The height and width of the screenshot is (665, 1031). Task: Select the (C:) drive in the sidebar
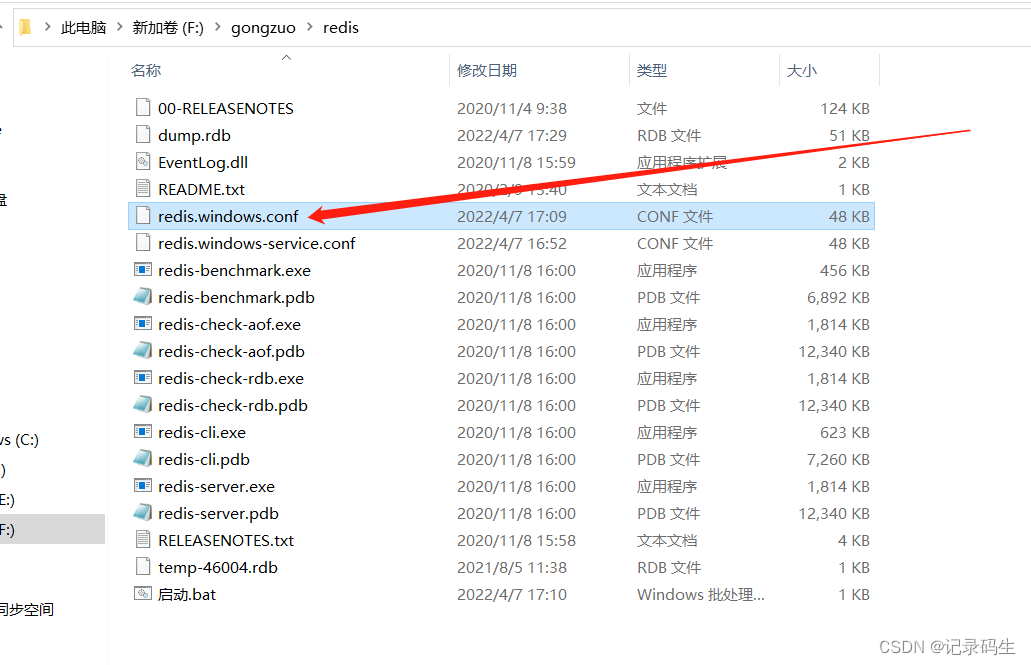(20, 439)
